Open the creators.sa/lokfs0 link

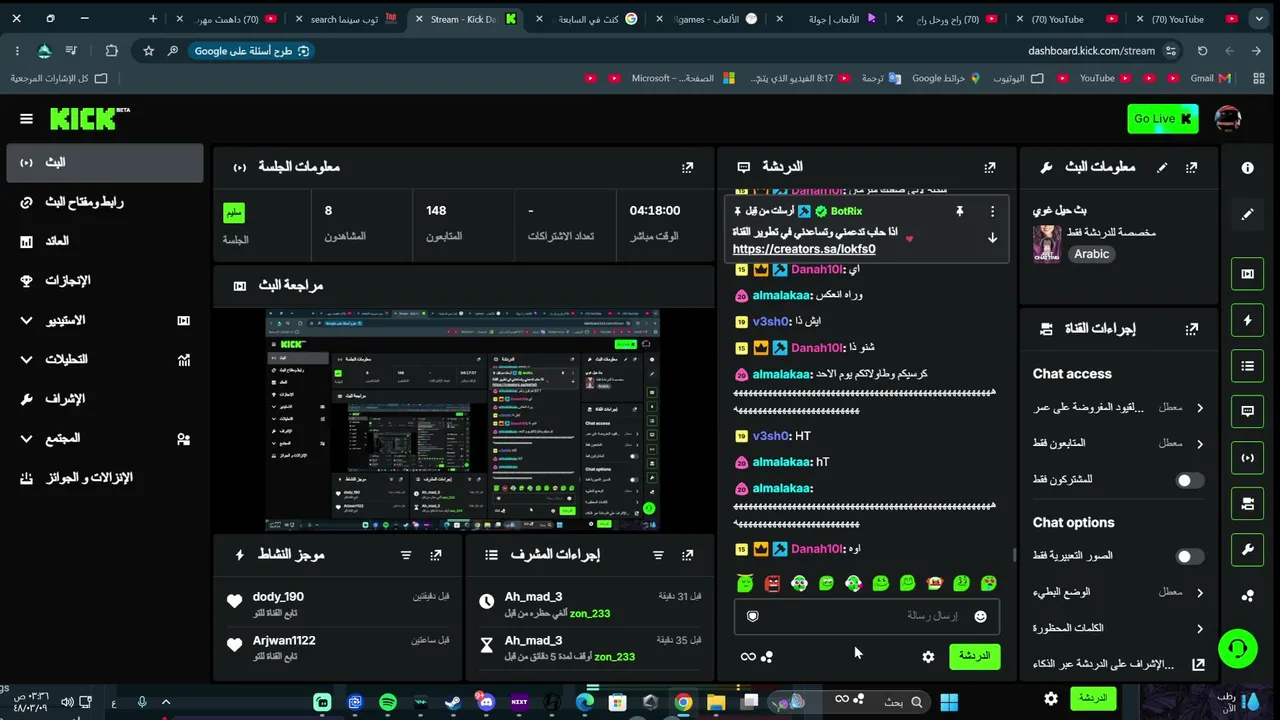tap(804, 249)
